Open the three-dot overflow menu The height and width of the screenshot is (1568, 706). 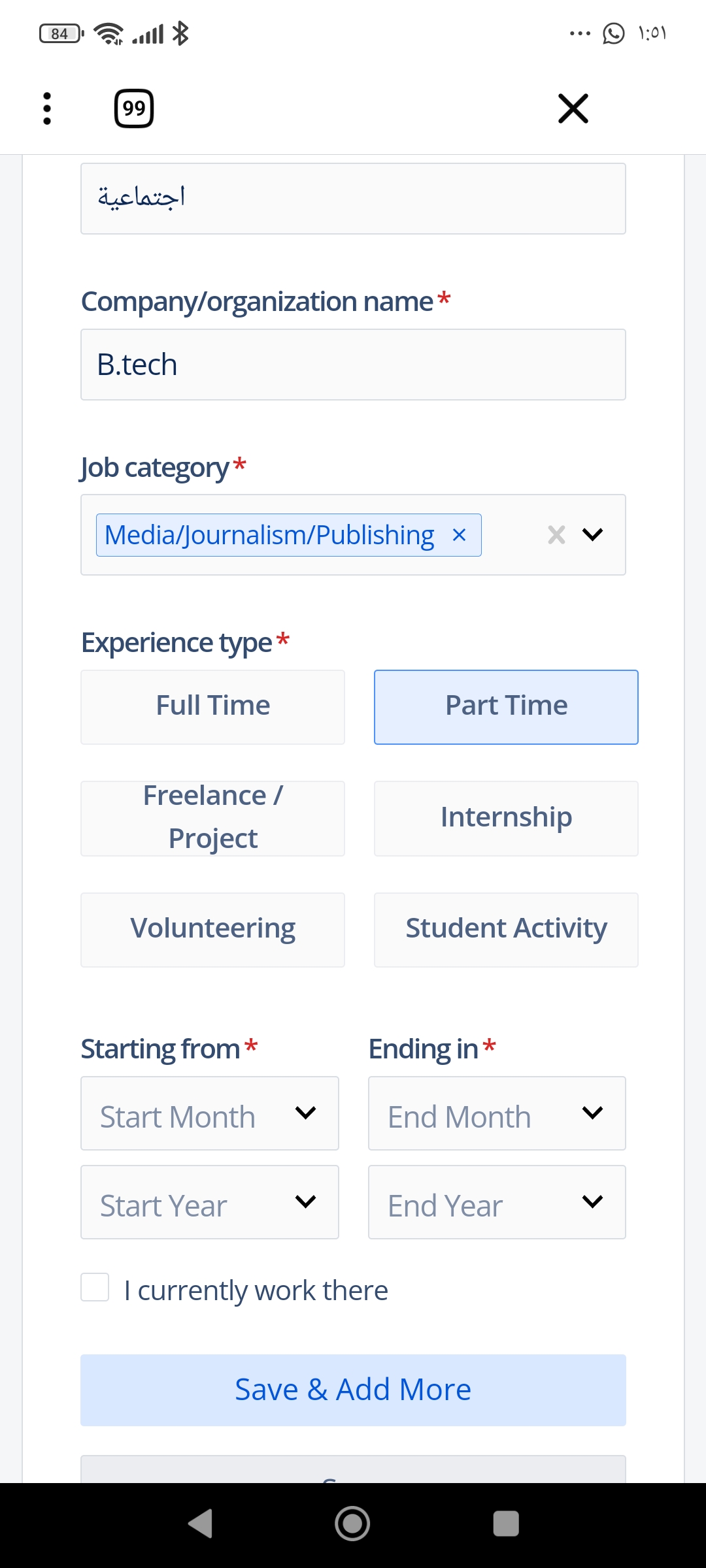46,108
